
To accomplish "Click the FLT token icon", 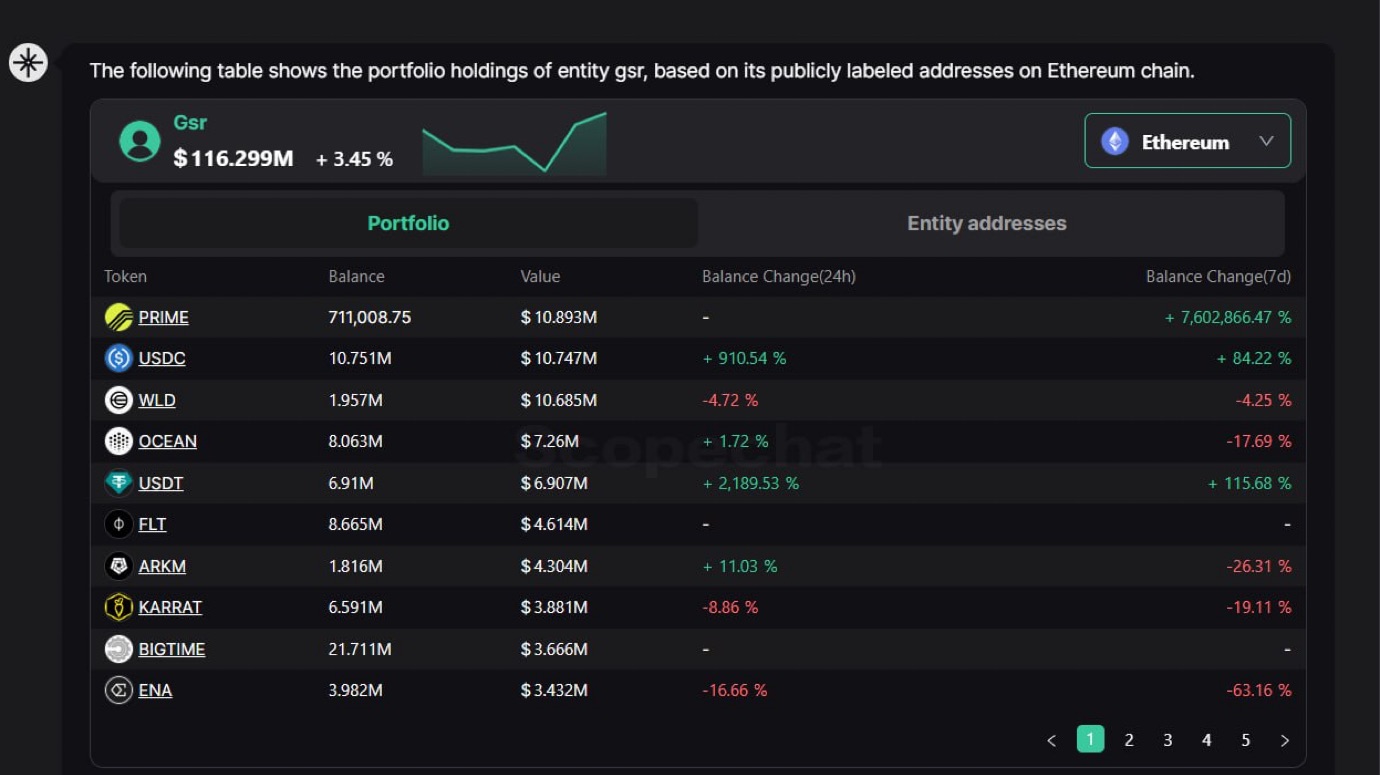I will tap(119, 524).
